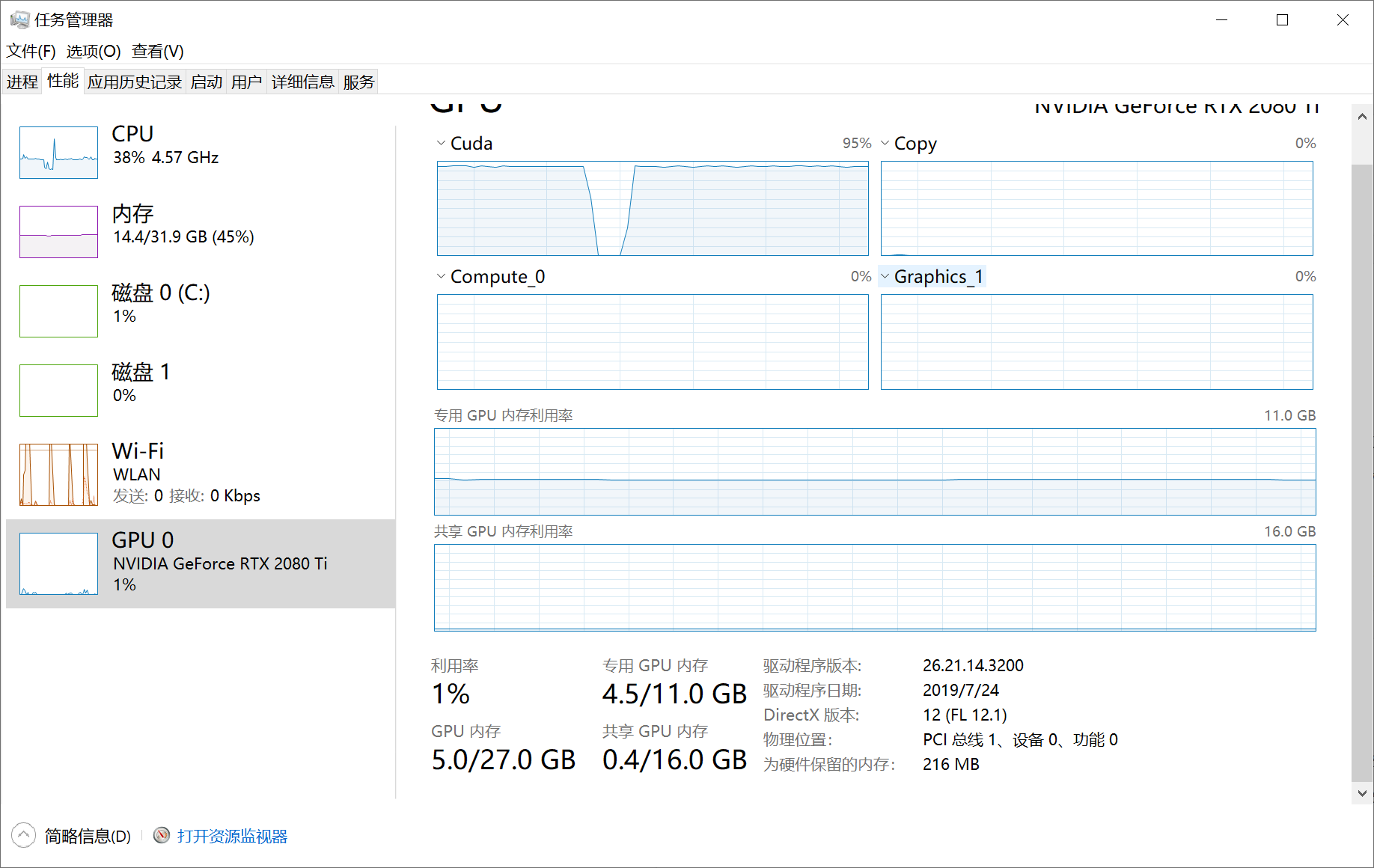Viewport: 1374px width, 868px height.
Task: Click the Task Manager title bar icon
Action: coord(19,20)
